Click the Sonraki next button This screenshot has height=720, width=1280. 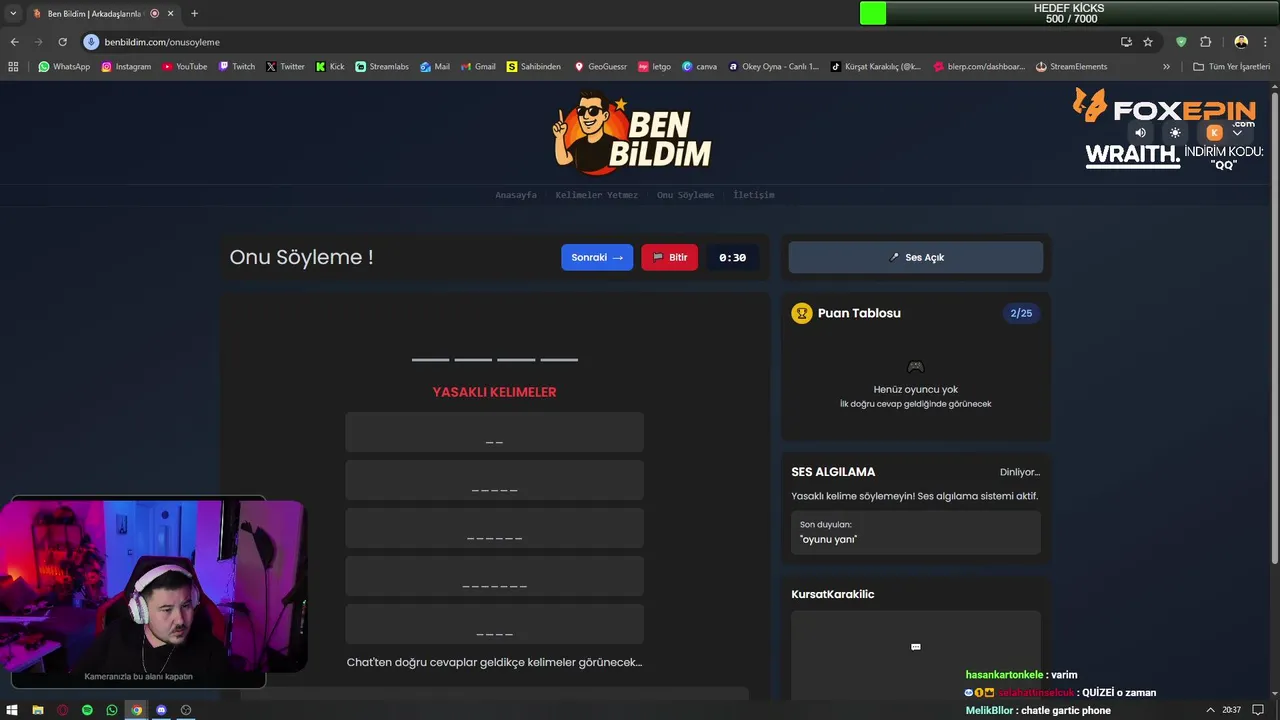click(x=597, y=257)
